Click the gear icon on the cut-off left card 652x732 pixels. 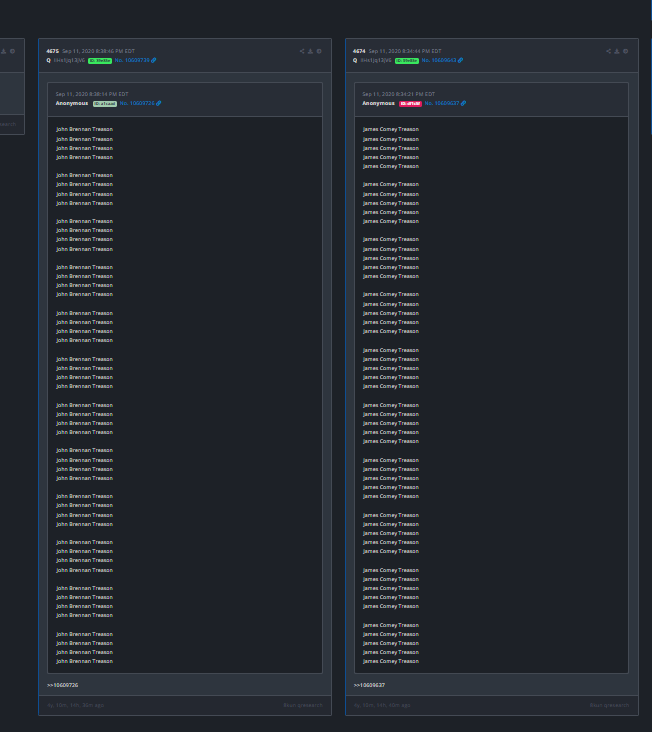click(x=13, y=51)
